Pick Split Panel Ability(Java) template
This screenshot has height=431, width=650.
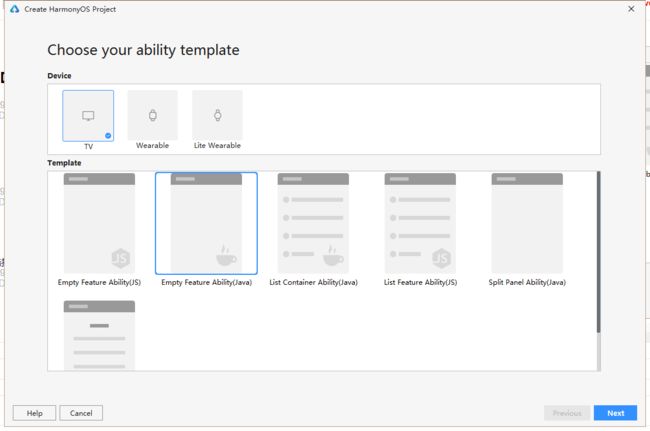click(x=527, y=223)
